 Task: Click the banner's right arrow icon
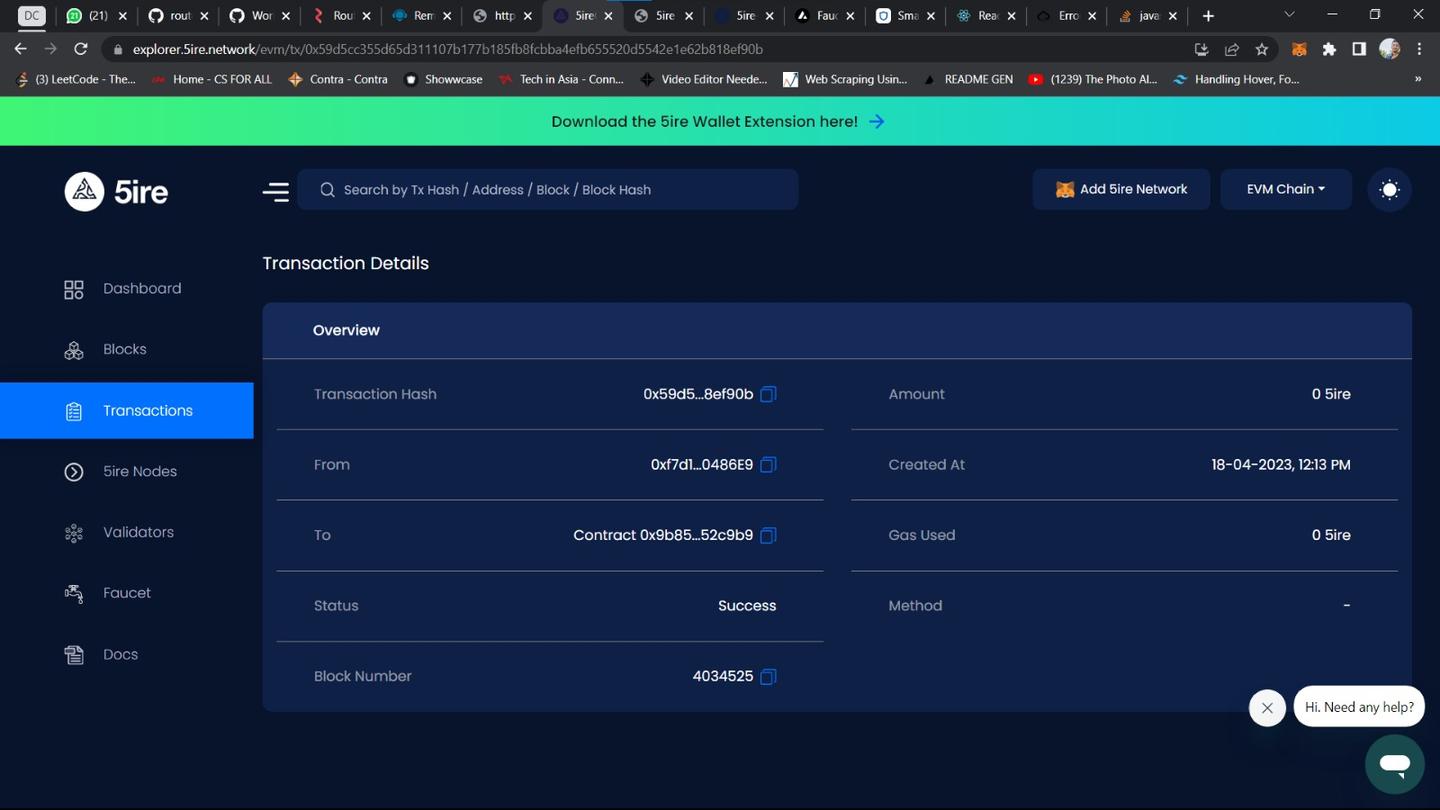tap(877, 121)
